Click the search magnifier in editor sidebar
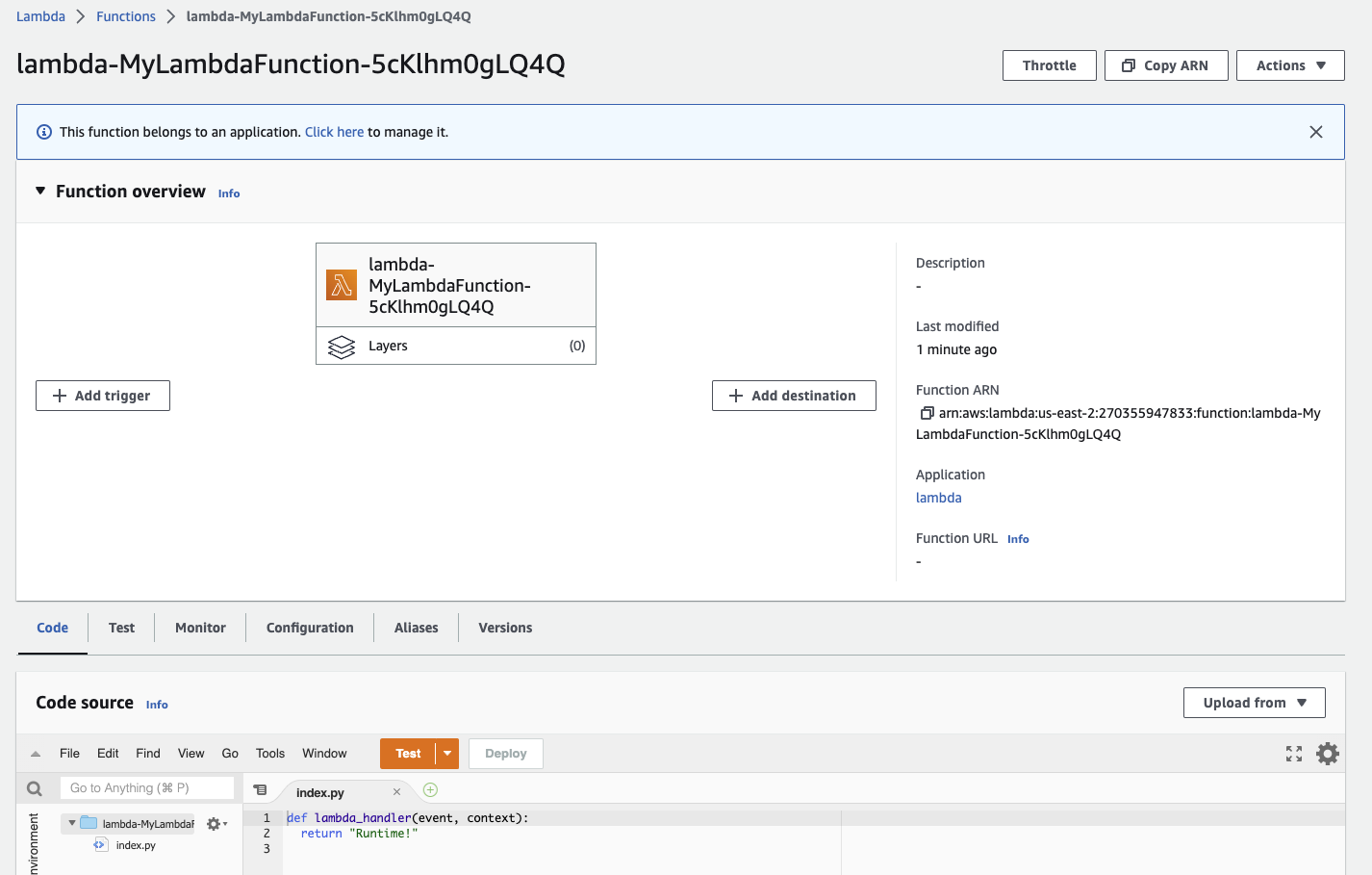1372x875 pixels. click(x=35, y=788)
